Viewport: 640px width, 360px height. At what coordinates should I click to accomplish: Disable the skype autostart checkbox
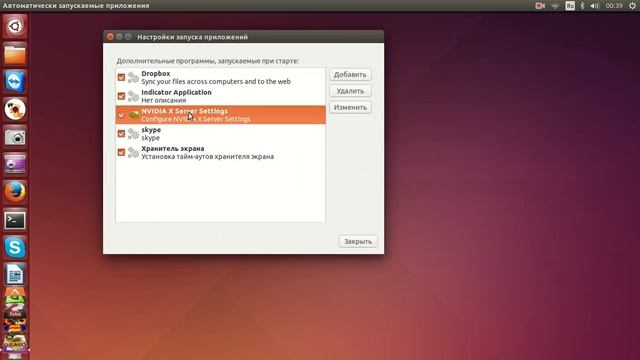point(121,133)
